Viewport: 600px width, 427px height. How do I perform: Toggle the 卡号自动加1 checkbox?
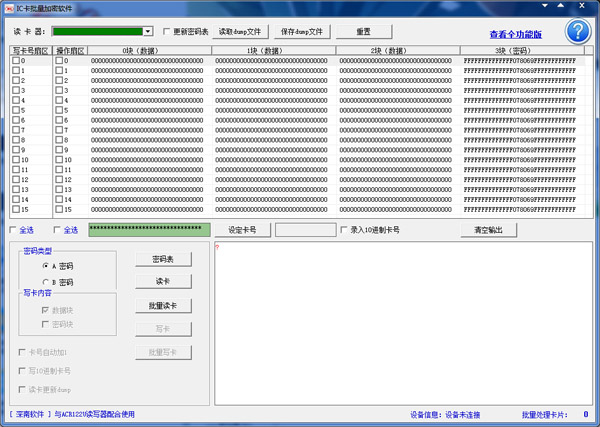pyautogui.click(x=22, y=352)
